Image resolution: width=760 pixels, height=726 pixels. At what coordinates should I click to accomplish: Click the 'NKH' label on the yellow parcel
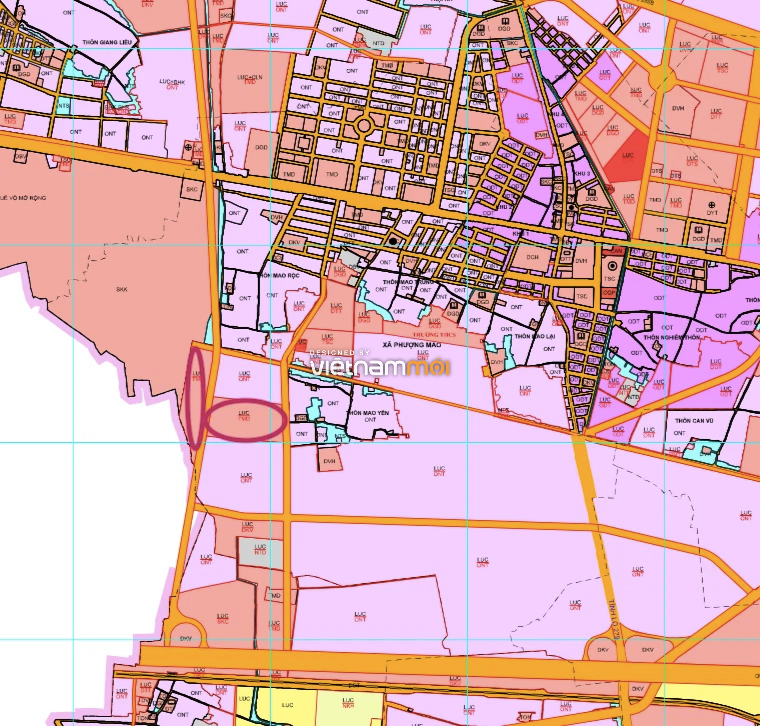pos(348,706)
